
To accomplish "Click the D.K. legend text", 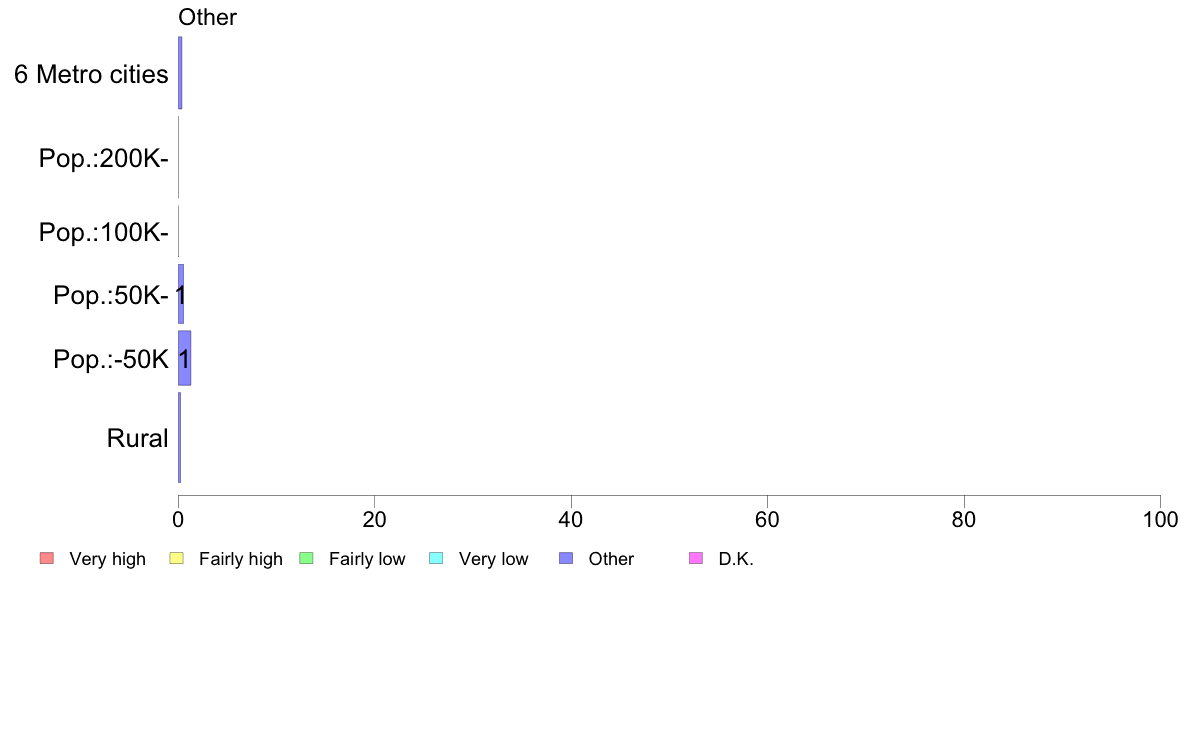I will [x=736, y=559].
